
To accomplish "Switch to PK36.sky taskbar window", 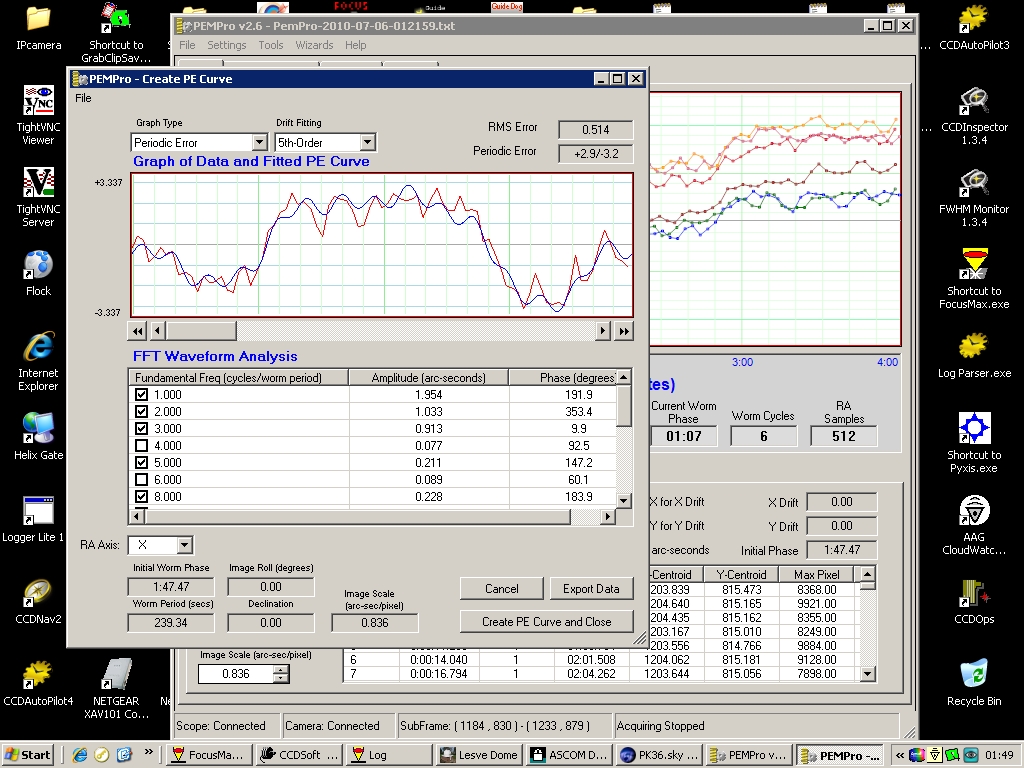I will coord(660,755).
